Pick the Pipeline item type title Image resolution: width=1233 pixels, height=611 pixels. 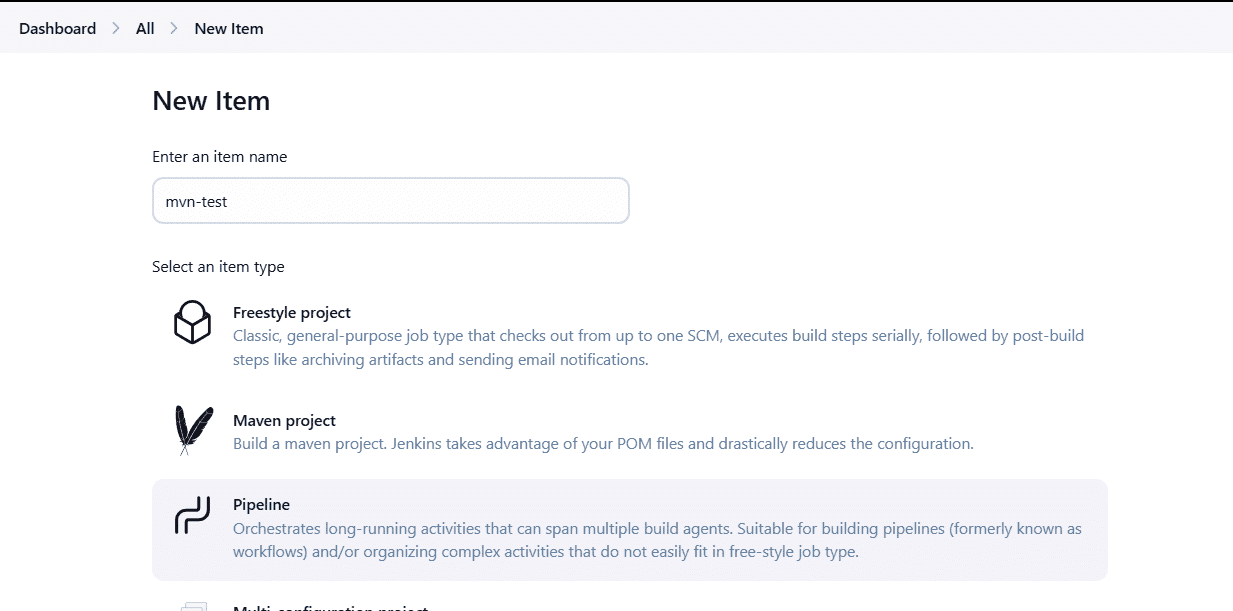coord(261,505)
